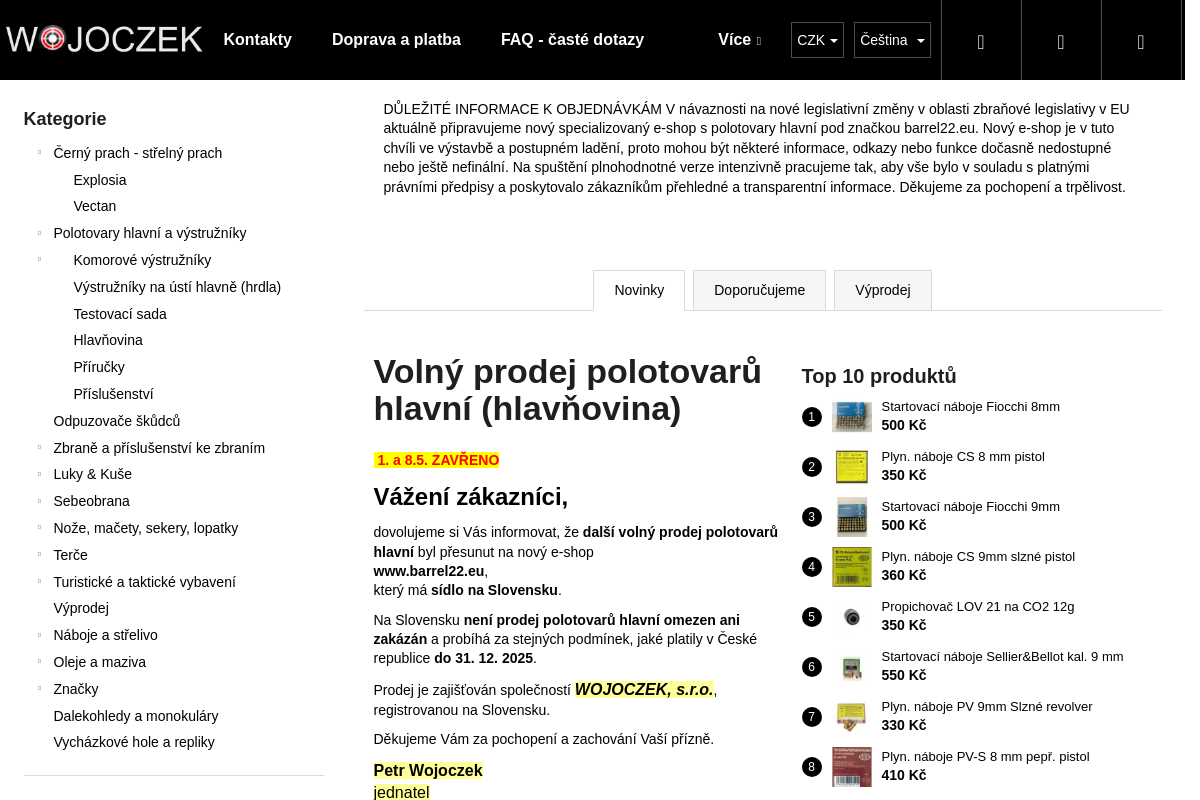Open Odpuzovače škůdců category
The width and height of the screenshot is (1200, 800).
(117, 421)
